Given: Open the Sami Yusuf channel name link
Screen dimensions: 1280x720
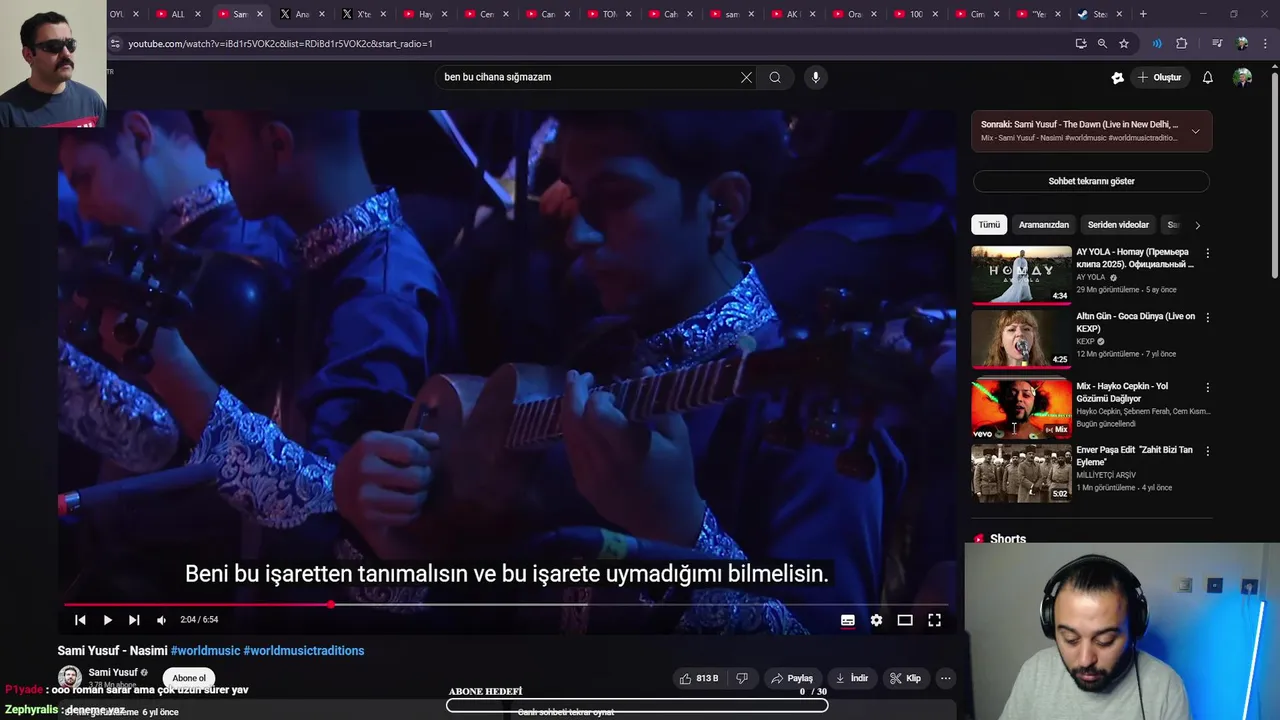Looking at the screenshot, I should pyautogui.click(x=113, y=672).
